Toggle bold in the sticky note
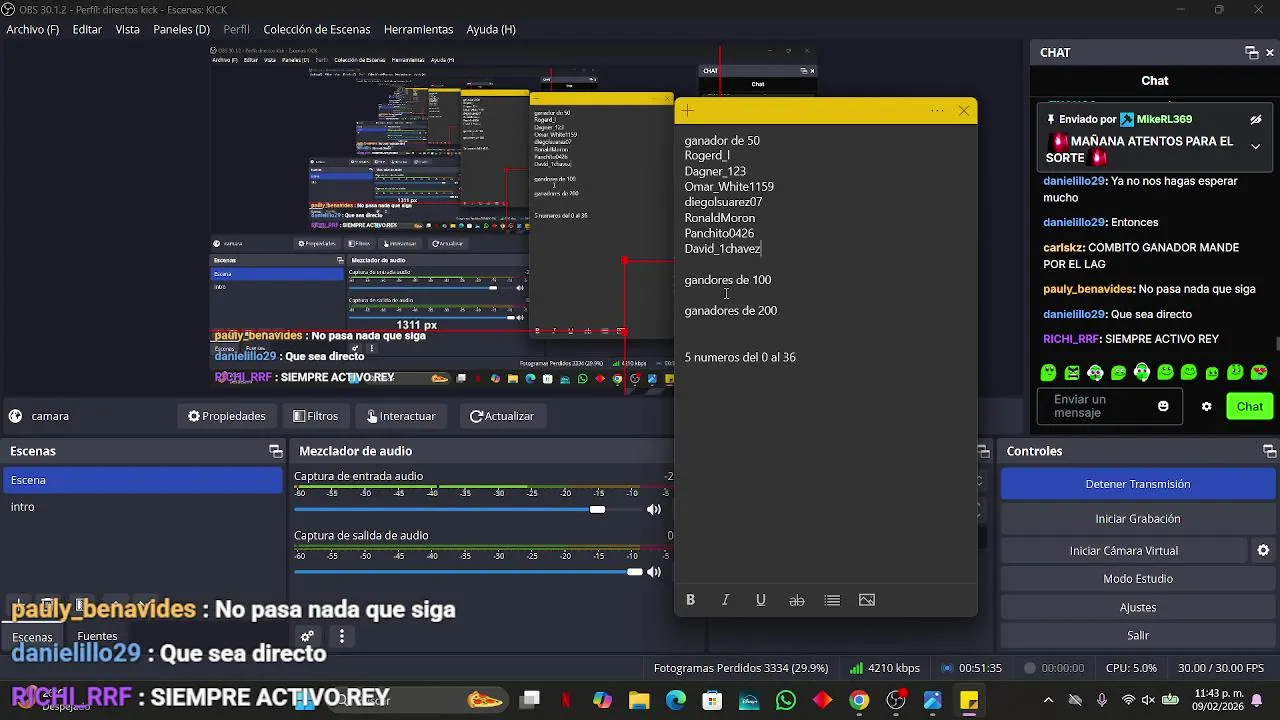 pos(690,600)
